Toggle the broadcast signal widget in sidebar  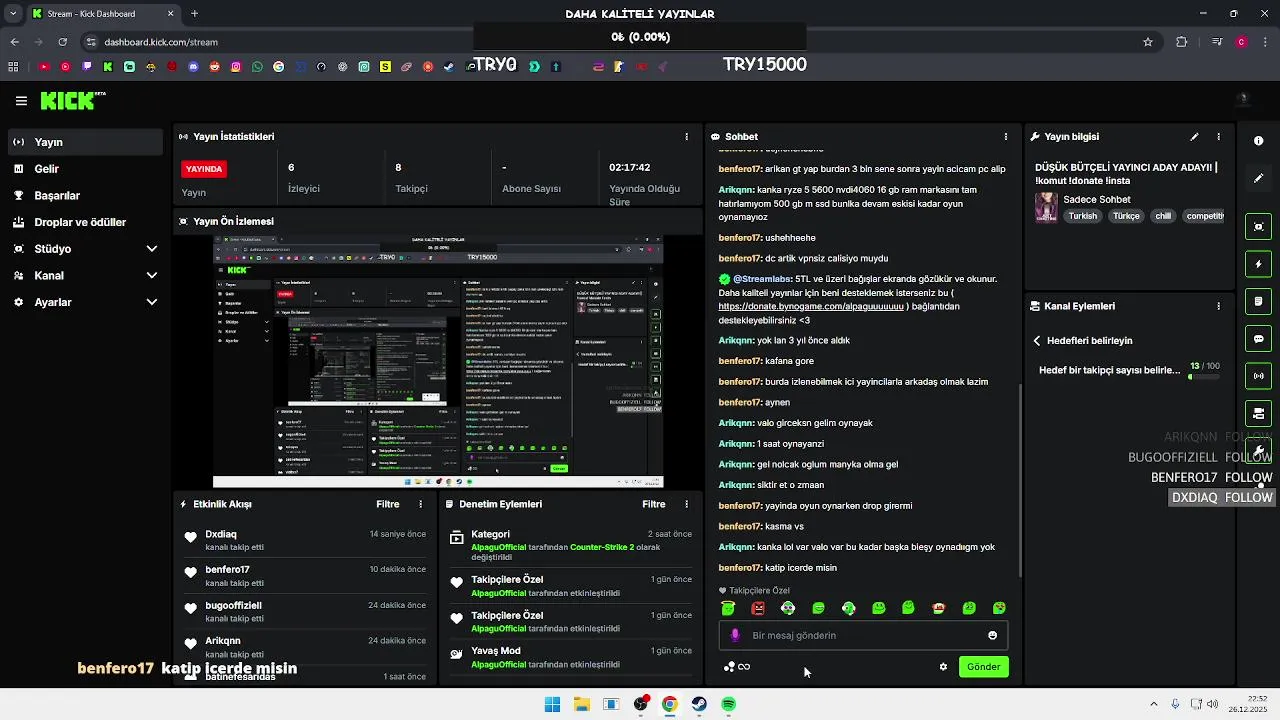point(1258,376)
